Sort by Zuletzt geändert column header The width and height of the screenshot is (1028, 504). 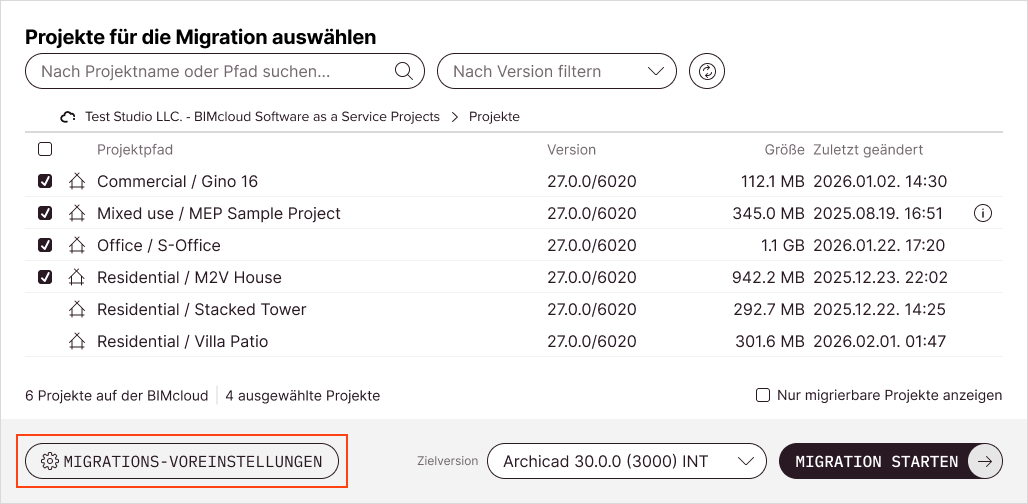(868, 149)
